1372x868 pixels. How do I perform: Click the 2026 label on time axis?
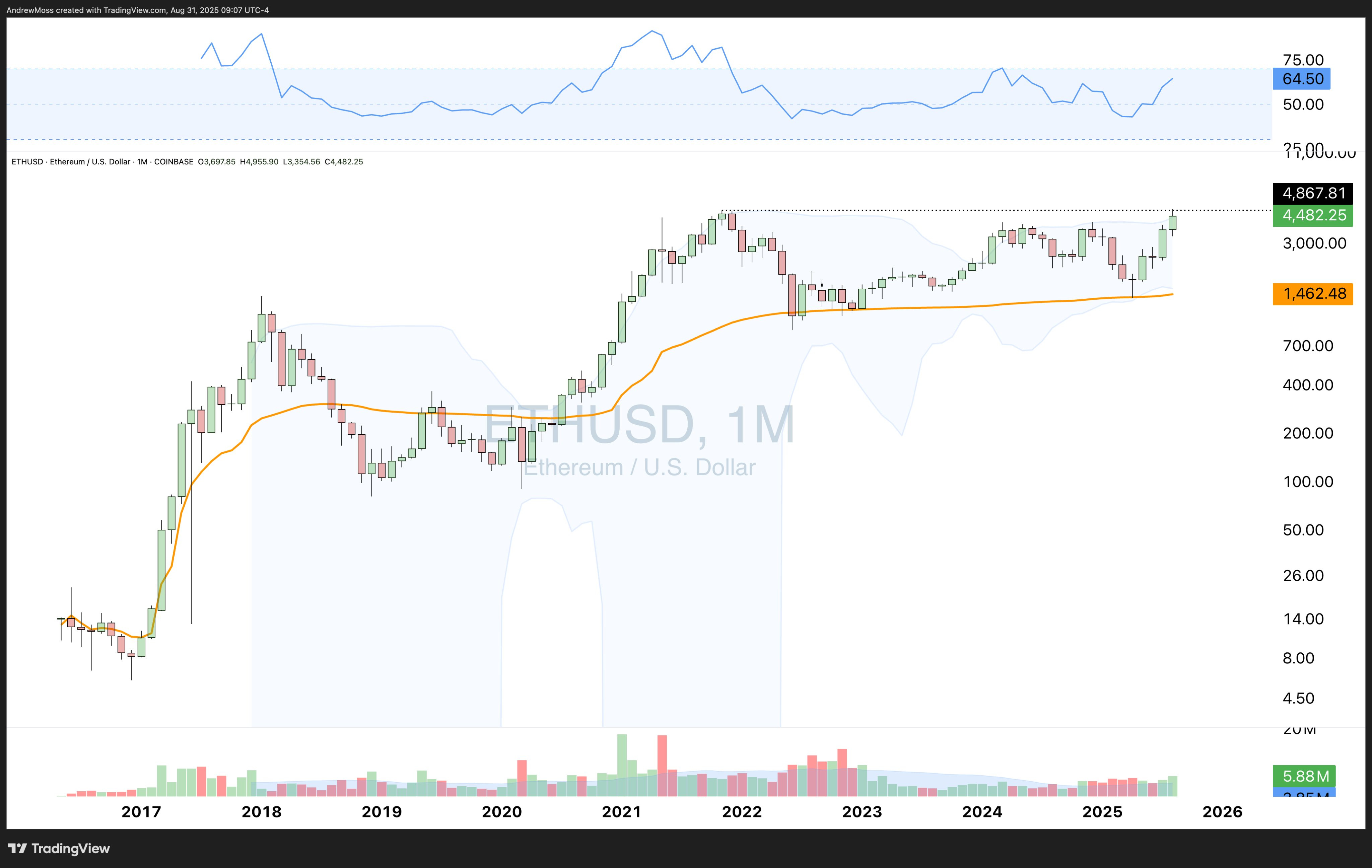coord(1222,812)
